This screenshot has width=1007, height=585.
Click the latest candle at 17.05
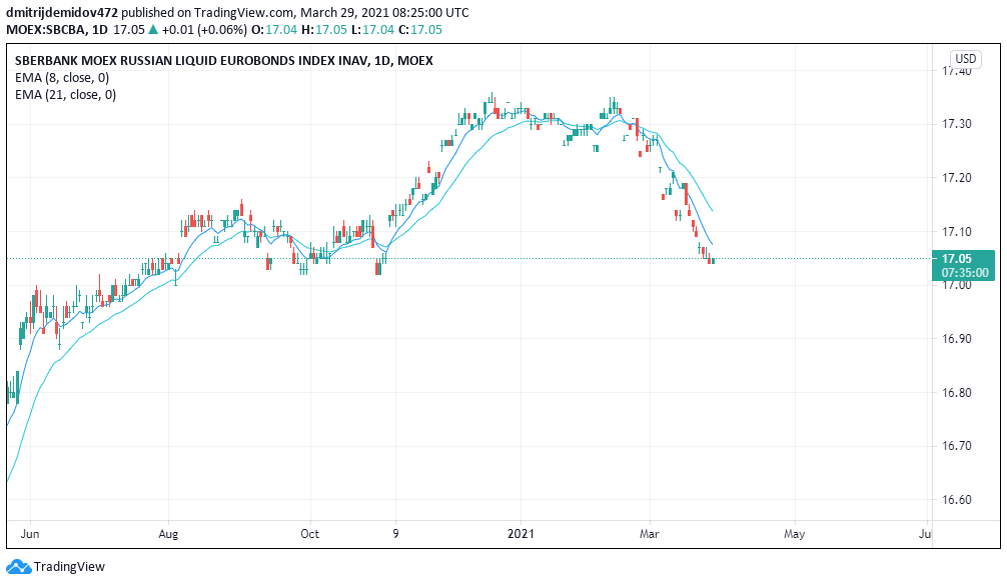click(713, 260)
